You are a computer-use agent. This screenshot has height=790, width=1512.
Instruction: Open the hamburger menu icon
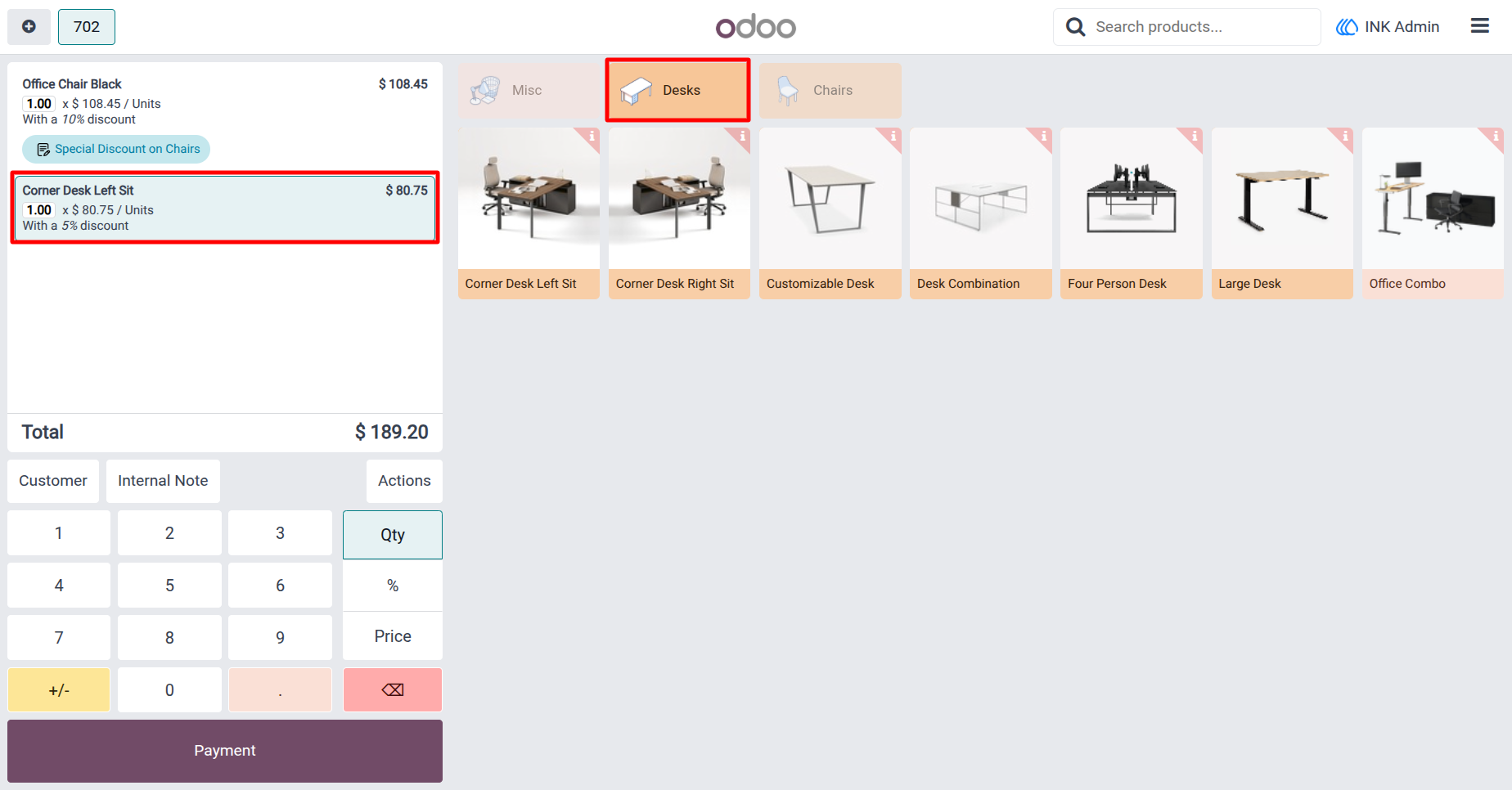click(1479, 26)
